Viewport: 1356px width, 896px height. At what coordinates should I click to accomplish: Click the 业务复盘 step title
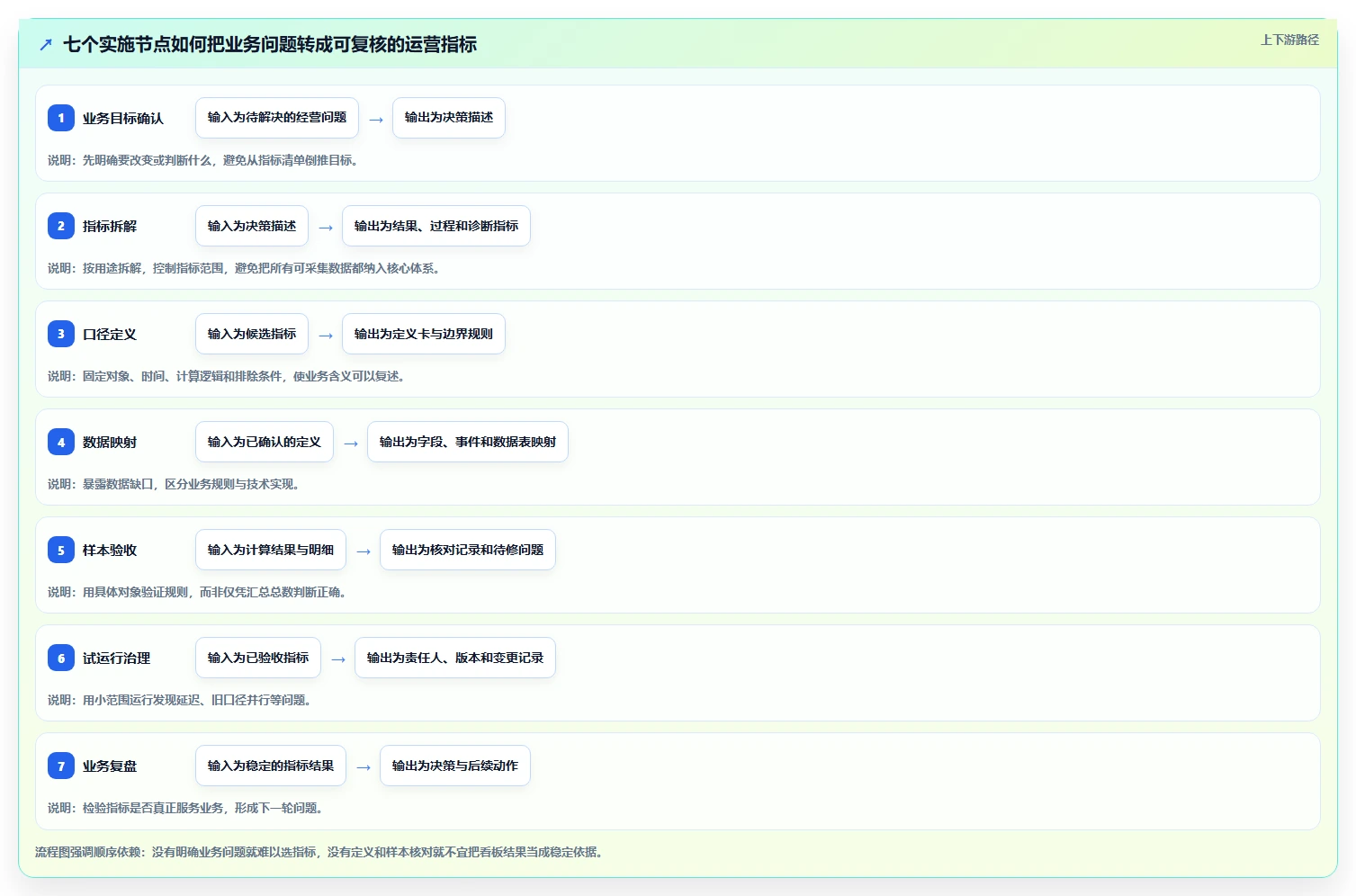[x=110, y=766]
